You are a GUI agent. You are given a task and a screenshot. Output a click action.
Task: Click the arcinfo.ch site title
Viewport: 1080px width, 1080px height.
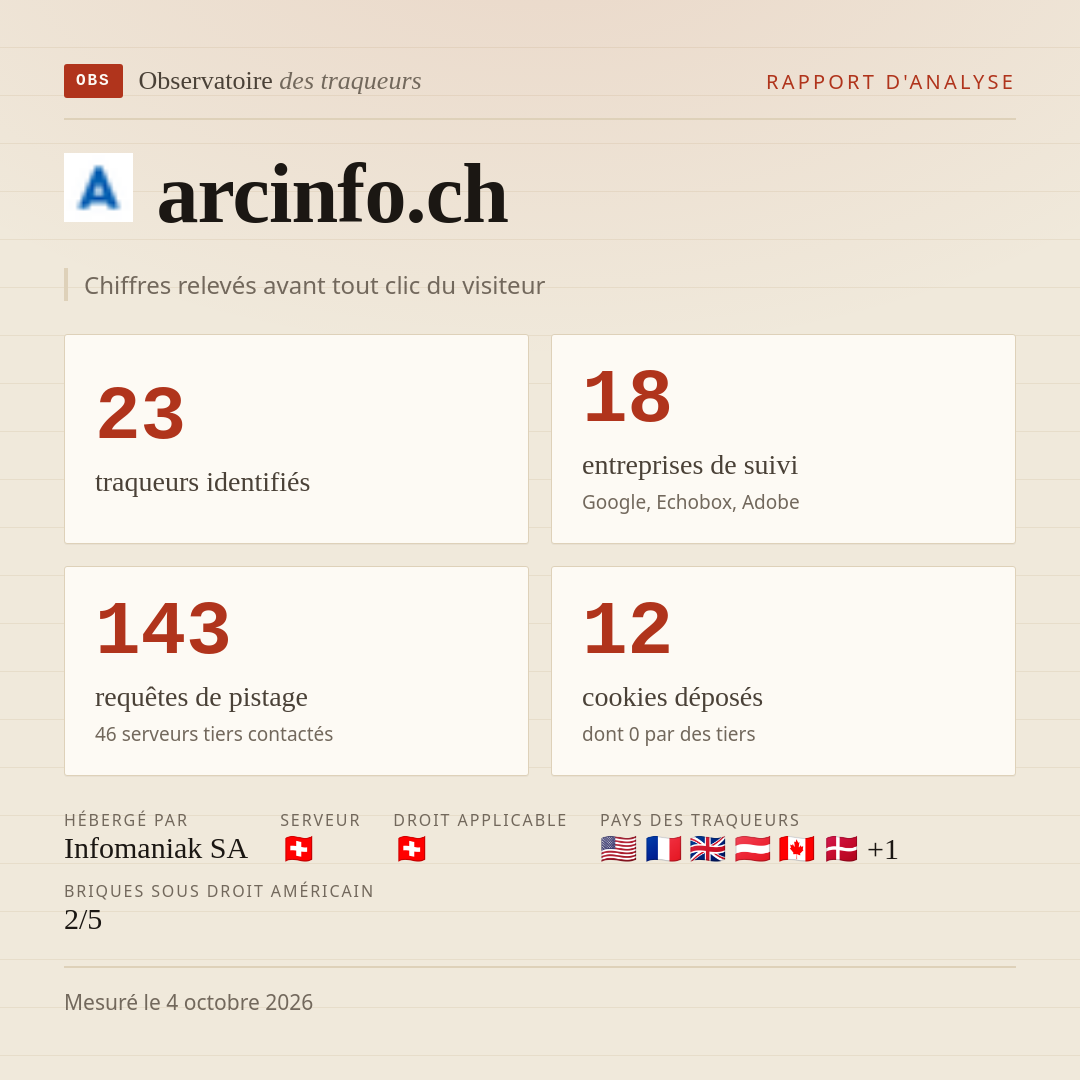click(x=333, y=194)
